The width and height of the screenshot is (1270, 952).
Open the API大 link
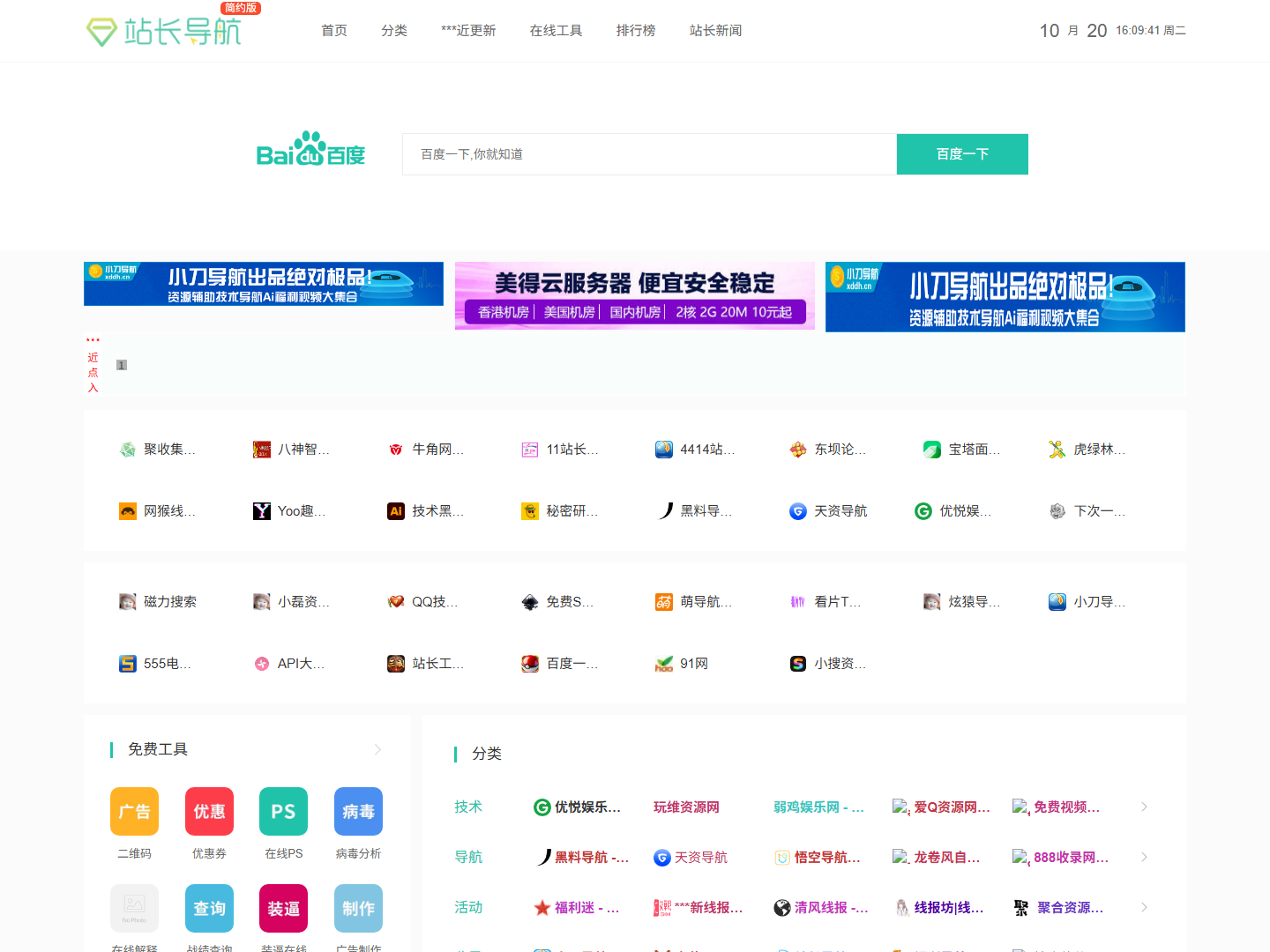click(x=302, y=664)
